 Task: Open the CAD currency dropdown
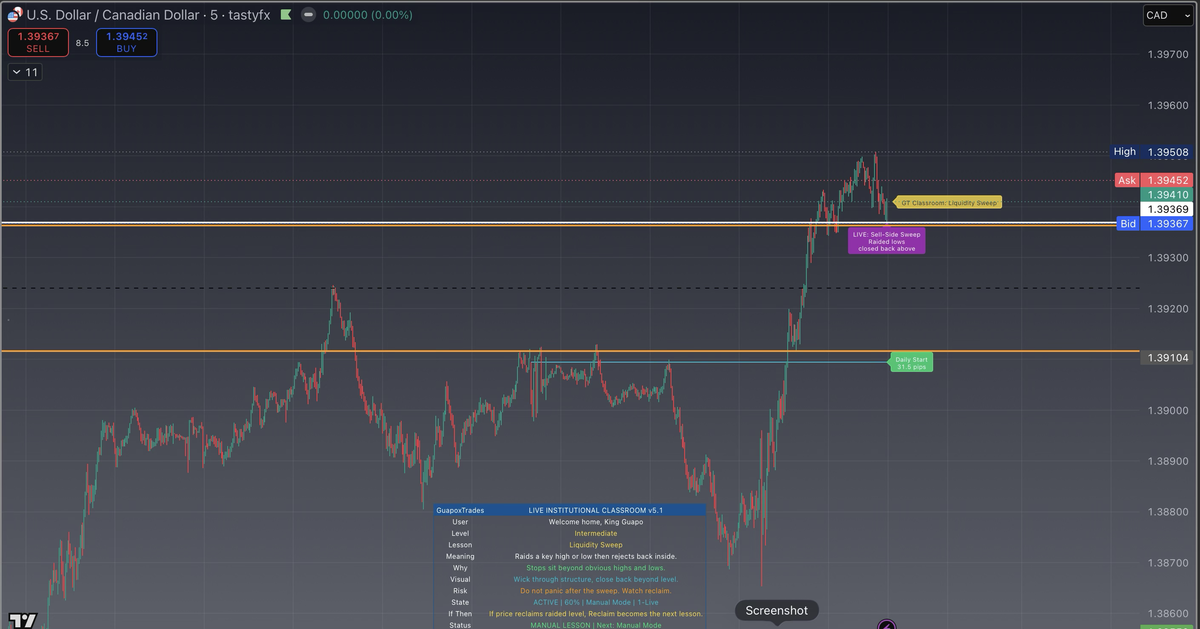pos(1166,15)
